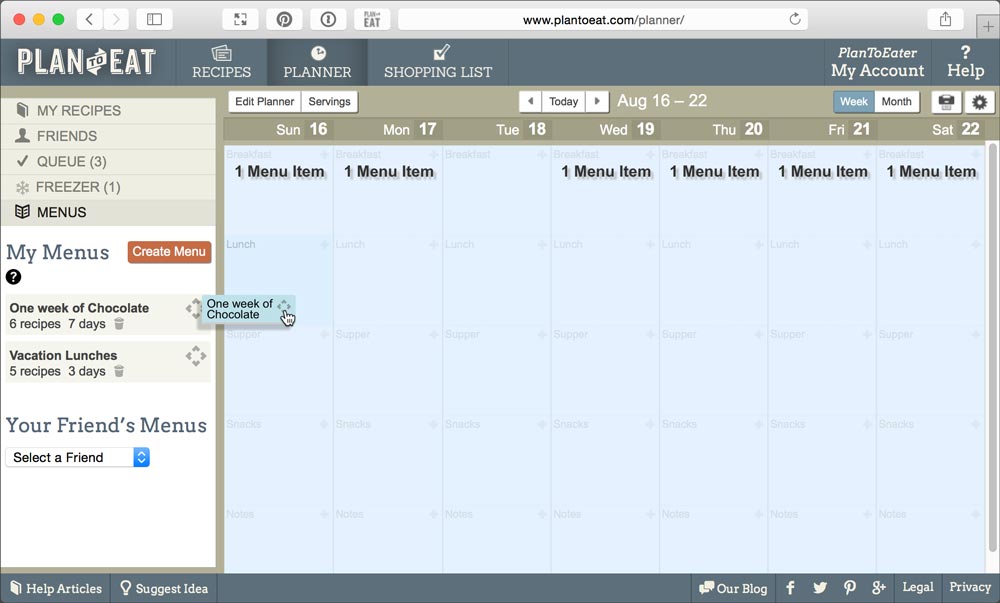1000x603 pixels.
Task: Open Our Blog link
Action: [x=733, y=588]
